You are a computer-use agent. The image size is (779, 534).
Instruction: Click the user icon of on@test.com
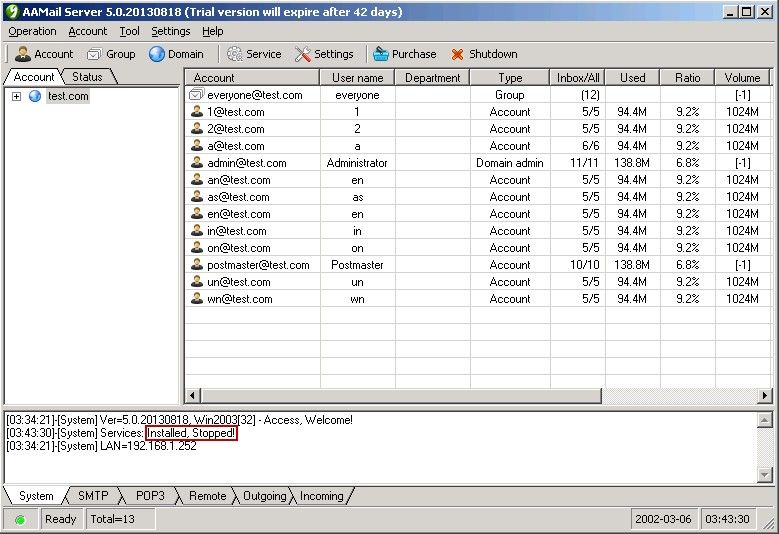197,247
